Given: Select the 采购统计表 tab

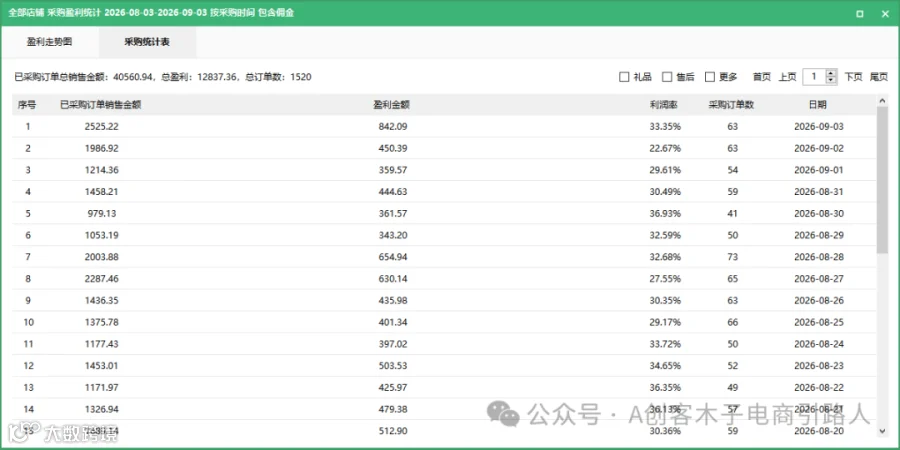Looking at the screenshot, I should click(147, 42).
